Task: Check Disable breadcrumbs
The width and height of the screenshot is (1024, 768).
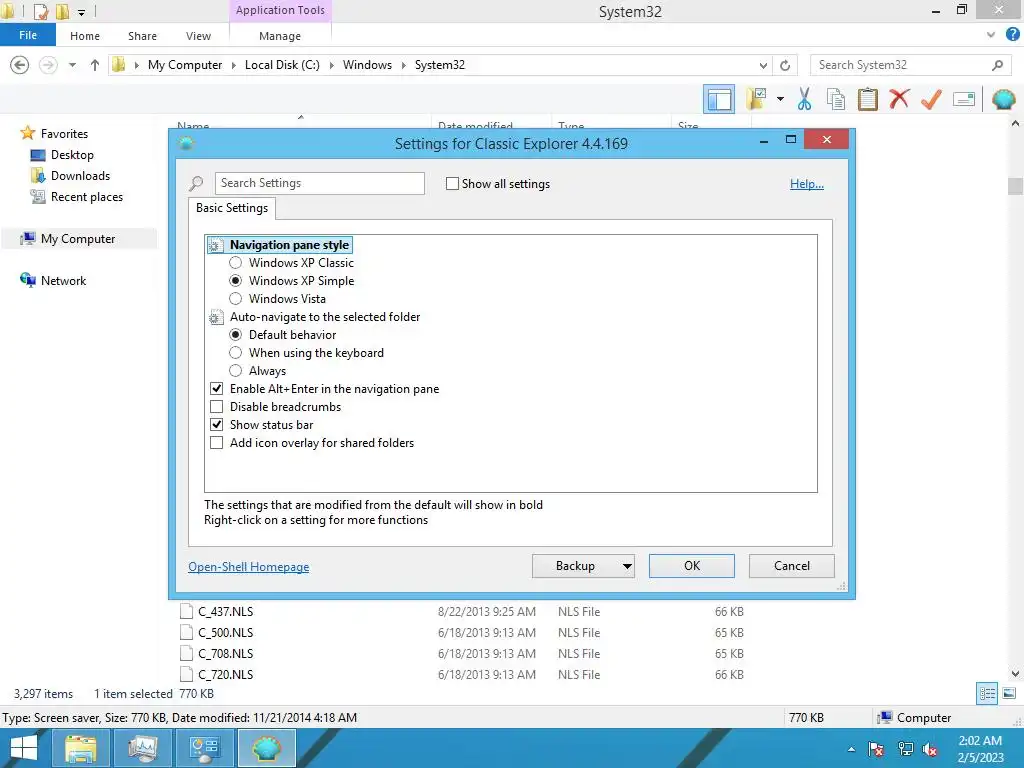Action: [x=216, y=407]
